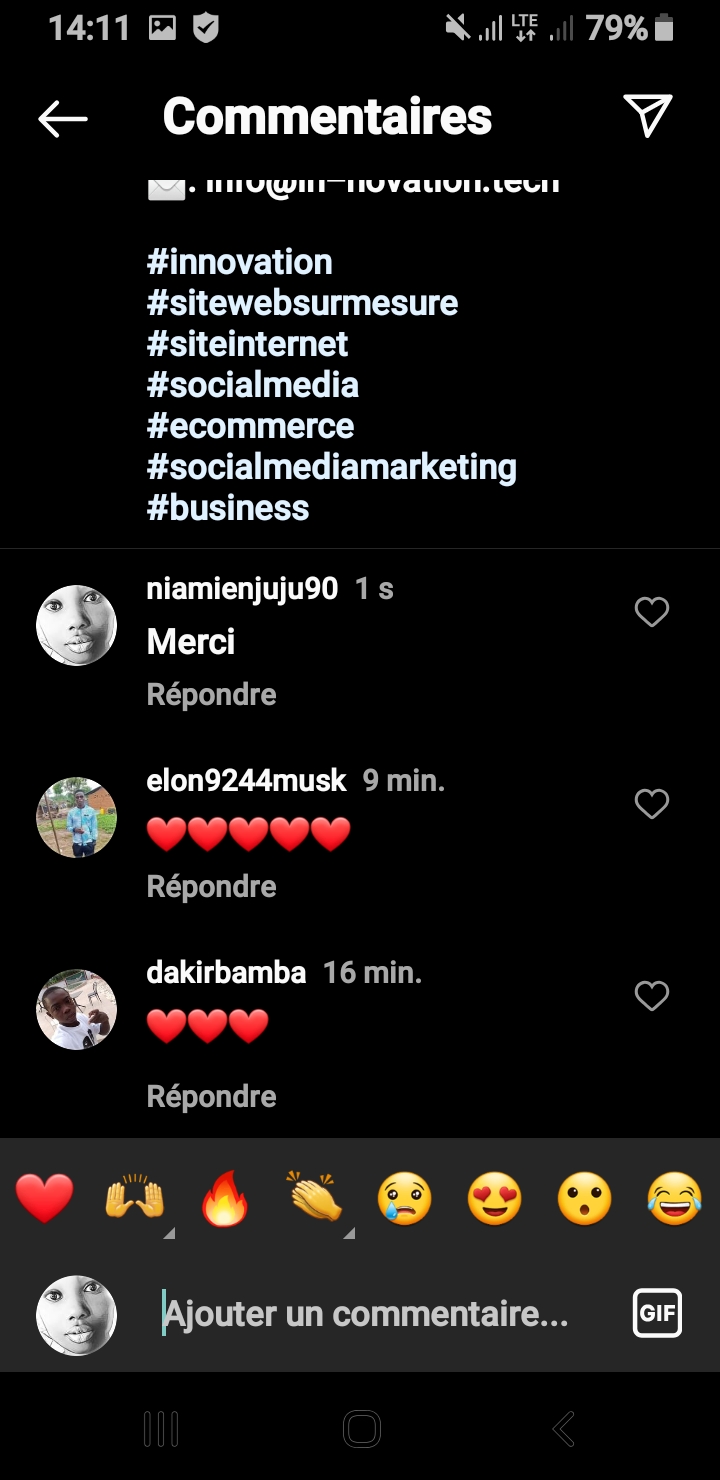Image resolution: width=720 pixels, height=1480 pixels.
Task: Like elon9244musk's comment
Action: point(652,804)
